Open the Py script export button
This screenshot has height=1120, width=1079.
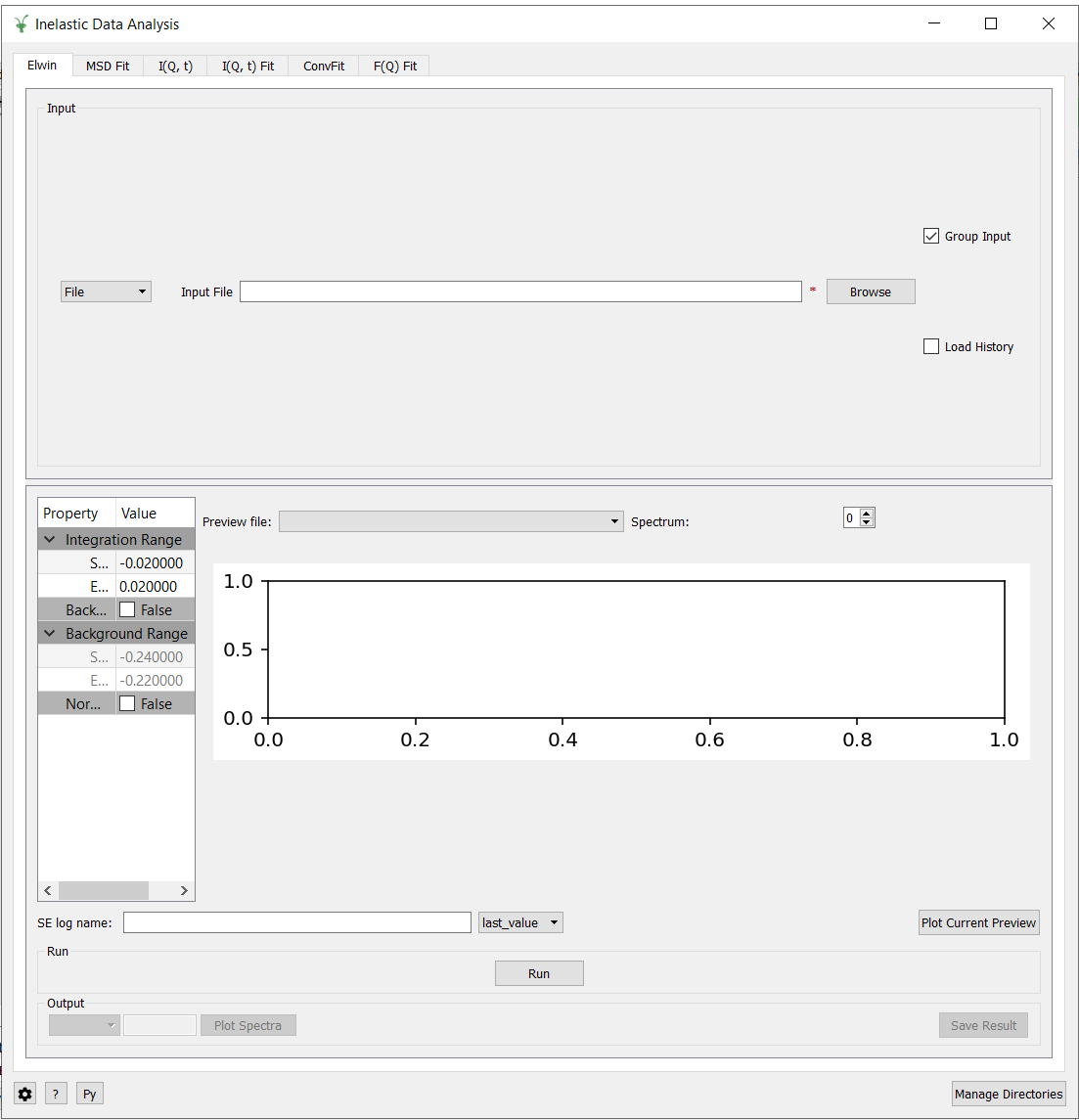[x=90, y=1094]
